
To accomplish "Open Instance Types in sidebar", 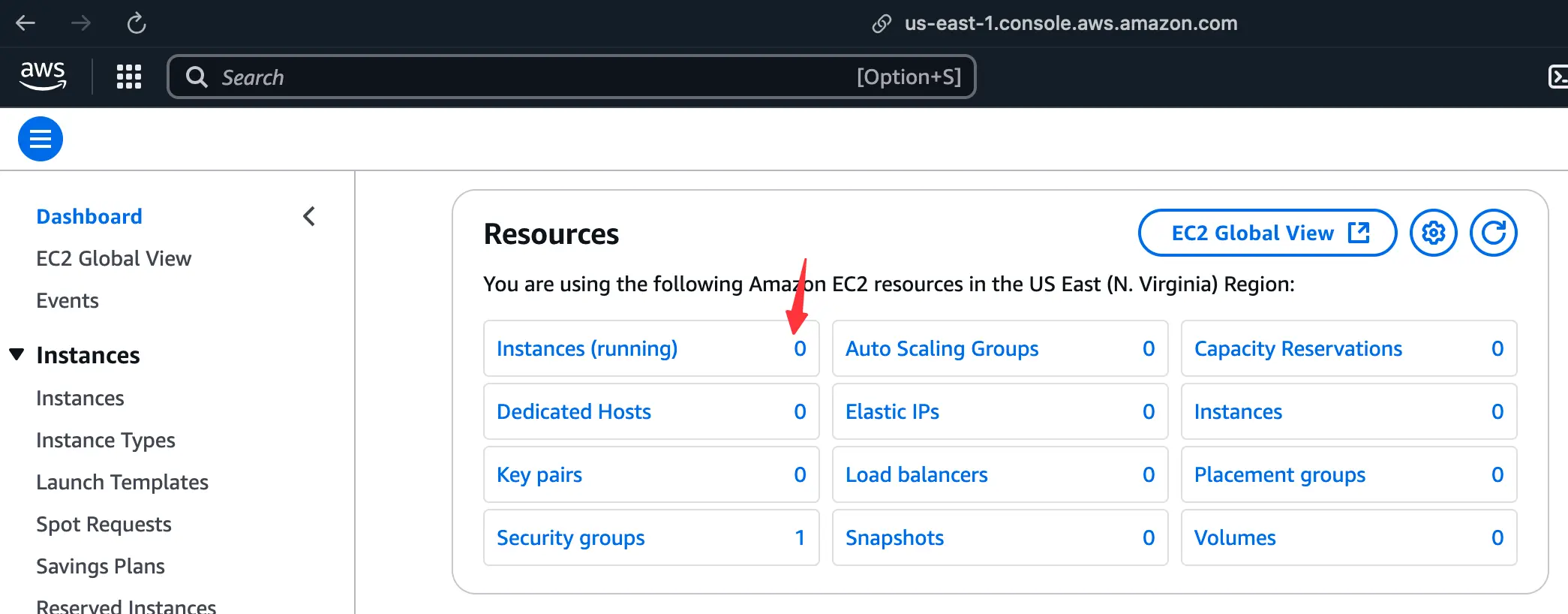I will (x=106, y=440).
